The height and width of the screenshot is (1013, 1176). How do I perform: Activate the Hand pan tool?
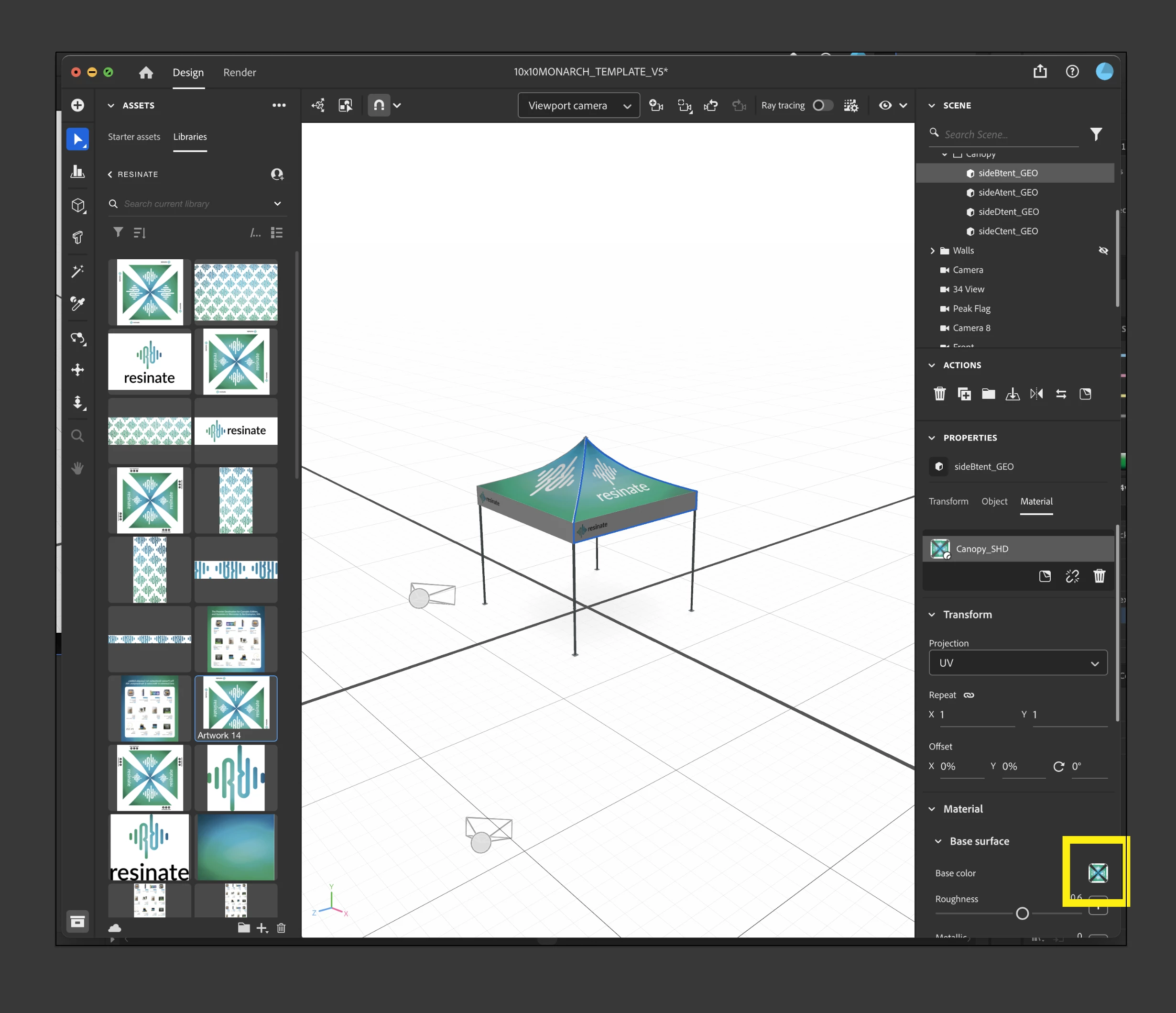pos(78,468)
